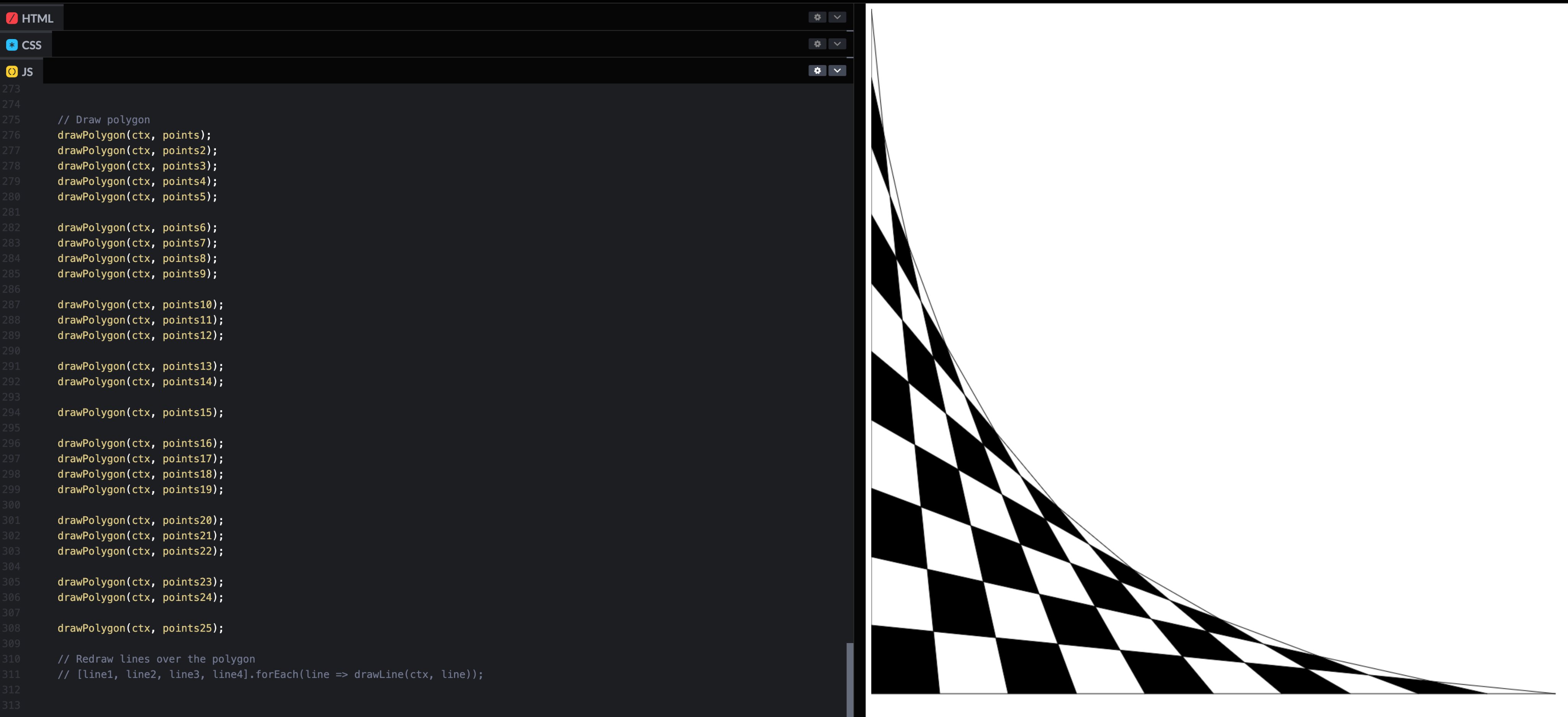Click the blue CSS asterisk icon
This screenshot has width=1568, height=717.
tap(11, 45)
